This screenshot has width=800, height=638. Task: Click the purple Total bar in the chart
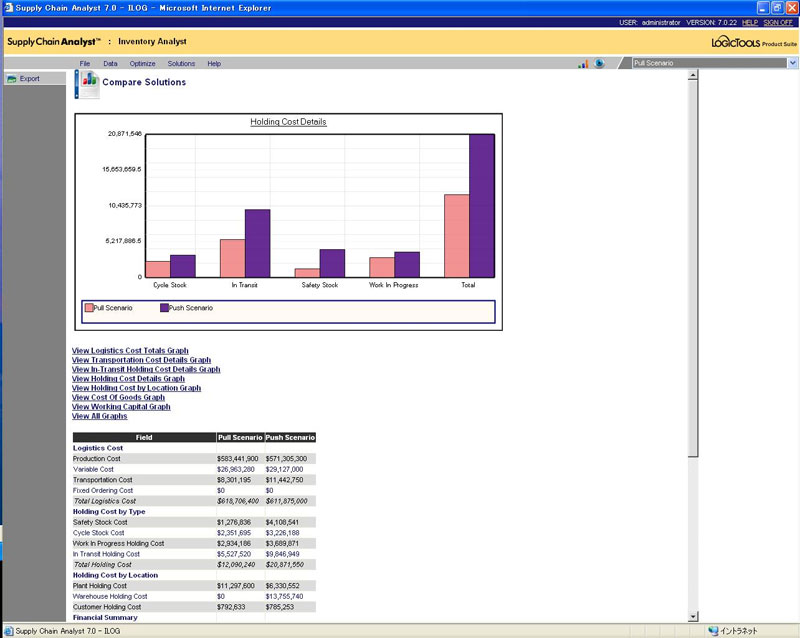[x=482, y=206]
